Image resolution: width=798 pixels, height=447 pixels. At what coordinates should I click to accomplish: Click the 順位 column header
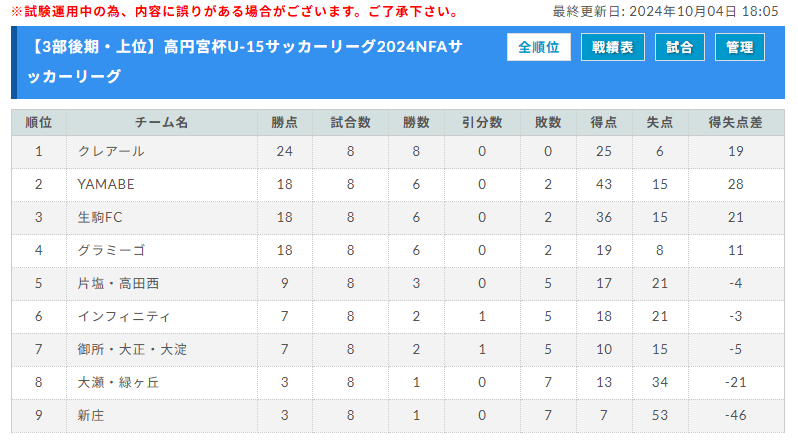coord(39,122)
